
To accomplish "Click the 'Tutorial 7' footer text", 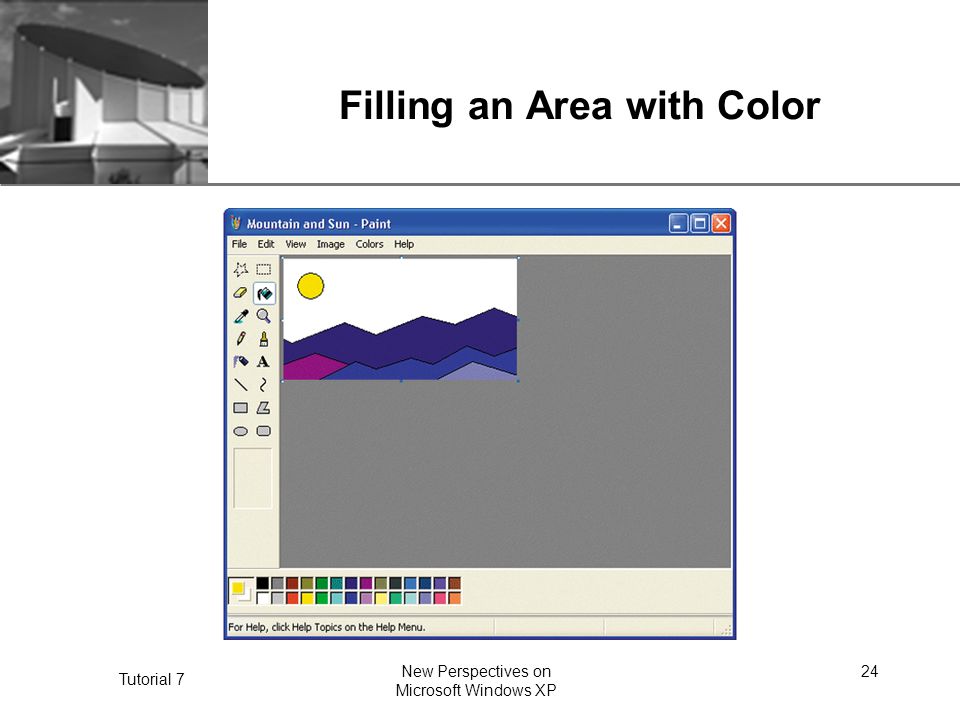I will pyautogui.click(x=151, y=679).
